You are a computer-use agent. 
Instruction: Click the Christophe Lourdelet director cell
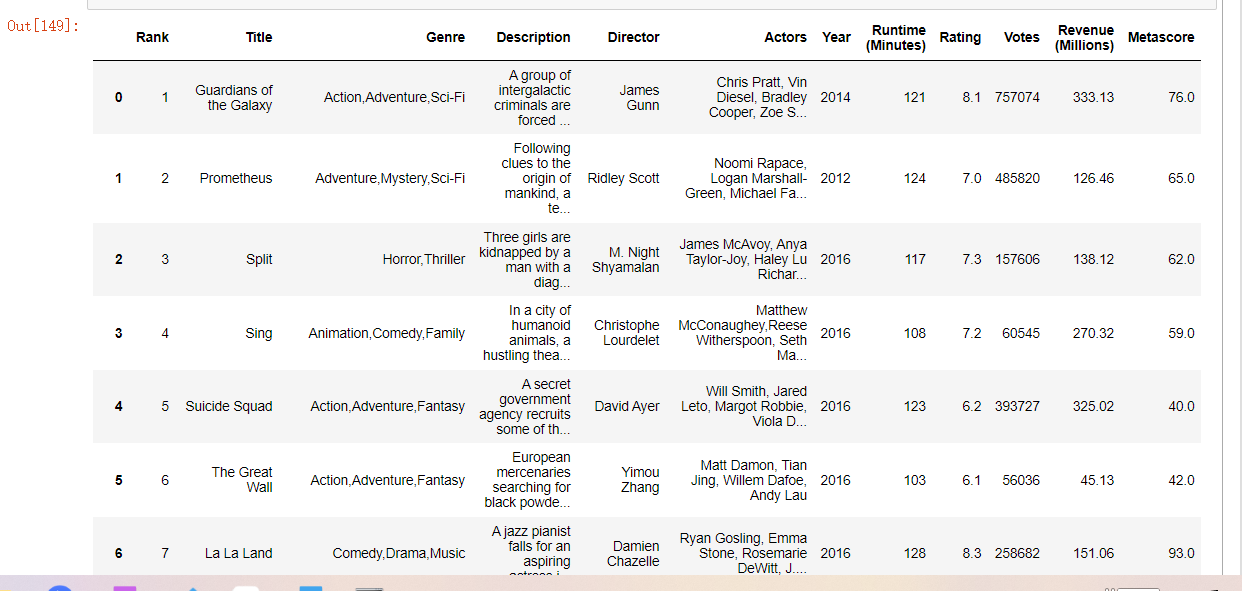[x=627, y=333]
